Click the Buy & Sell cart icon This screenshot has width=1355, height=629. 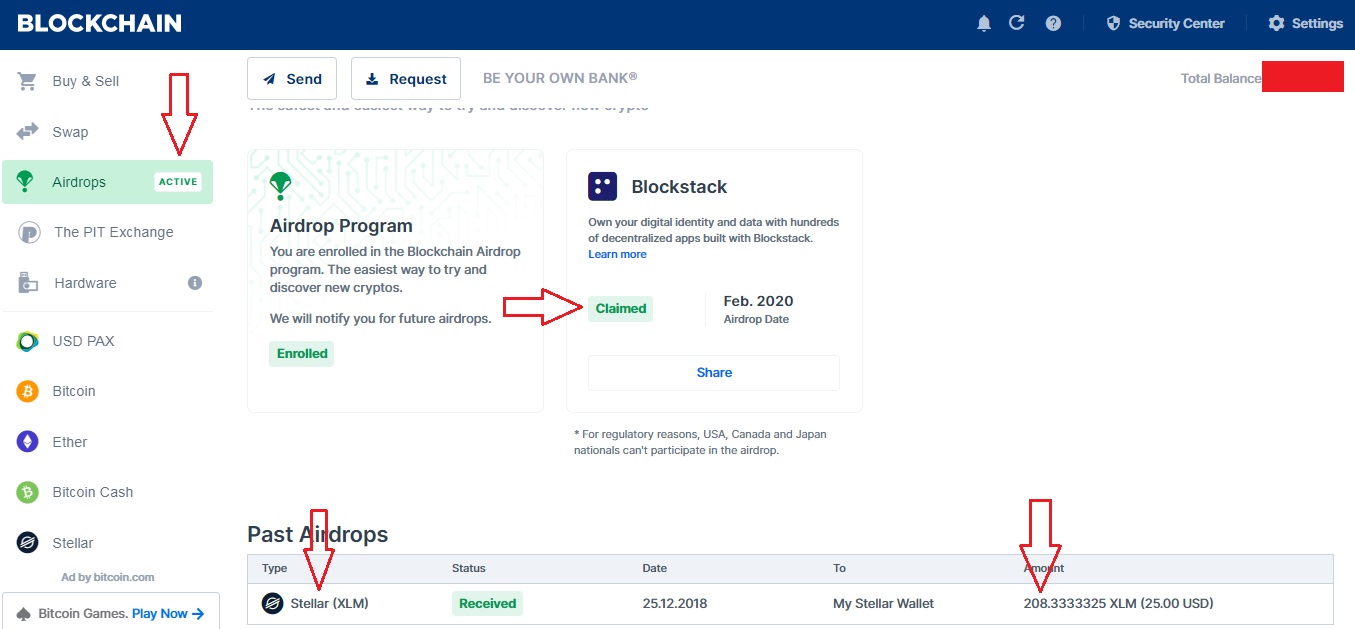pos(27,81)
